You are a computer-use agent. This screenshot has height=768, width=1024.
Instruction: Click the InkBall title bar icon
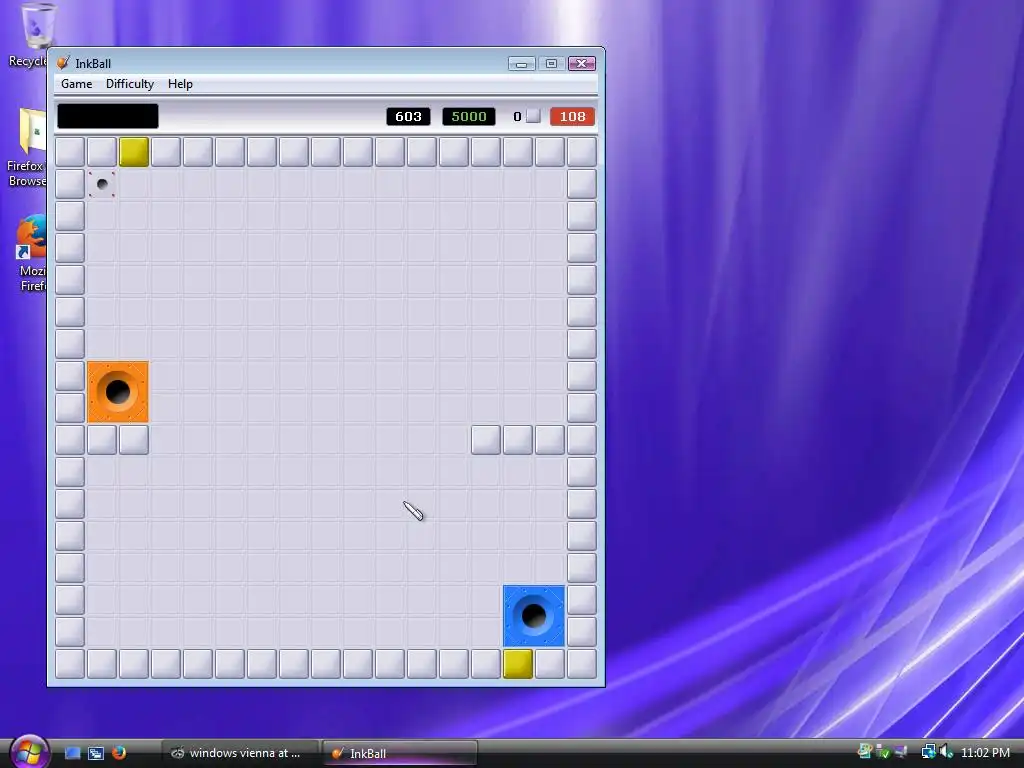point(63,63)
